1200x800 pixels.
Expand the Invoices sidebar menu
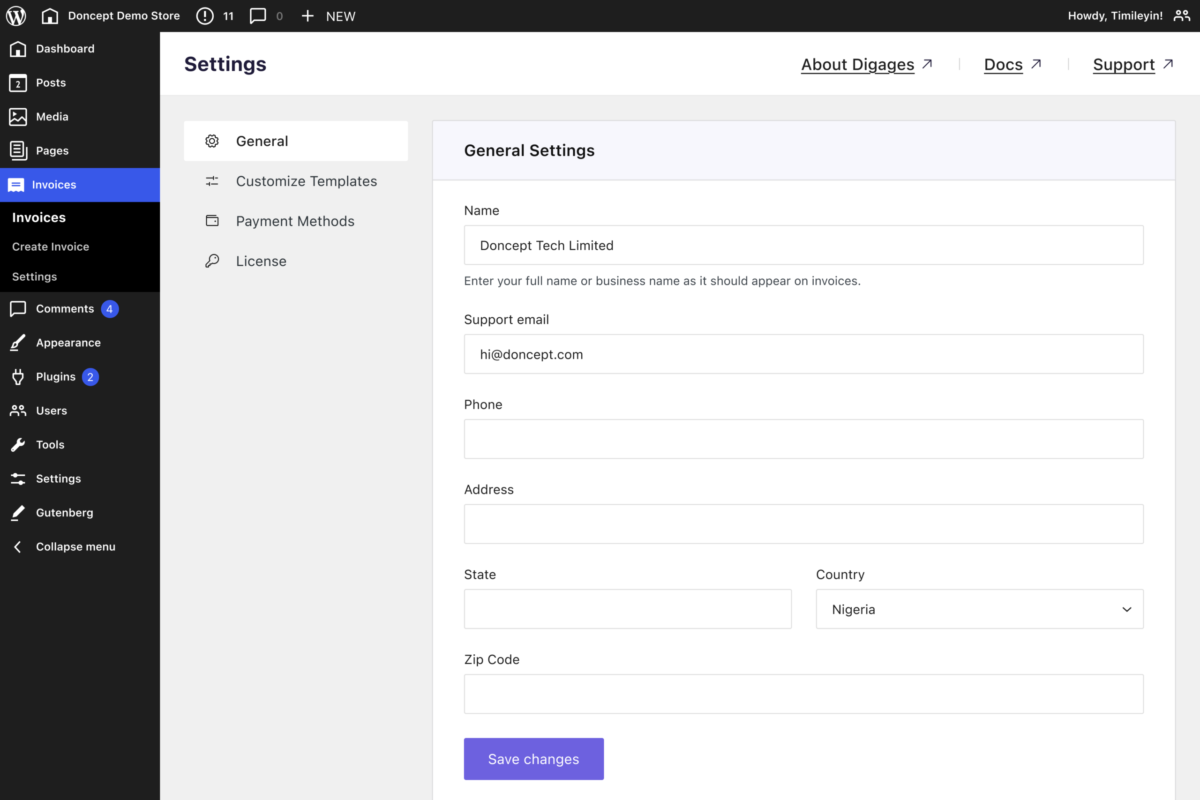[x=54, y=185]
